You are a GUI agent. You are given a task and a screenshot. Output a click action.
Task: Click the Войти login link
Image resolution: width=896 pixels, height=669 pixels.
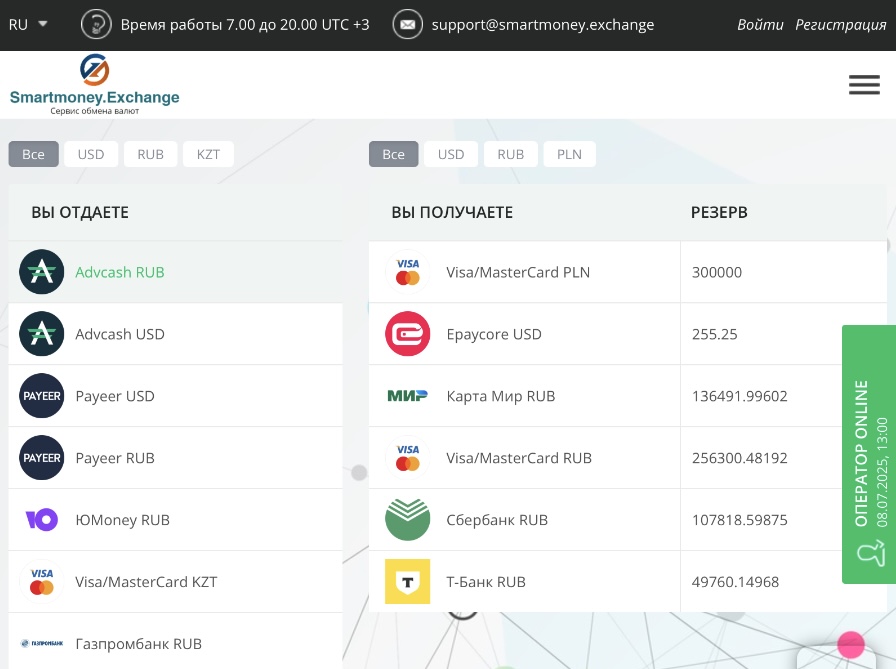click(x=760, y=24)
